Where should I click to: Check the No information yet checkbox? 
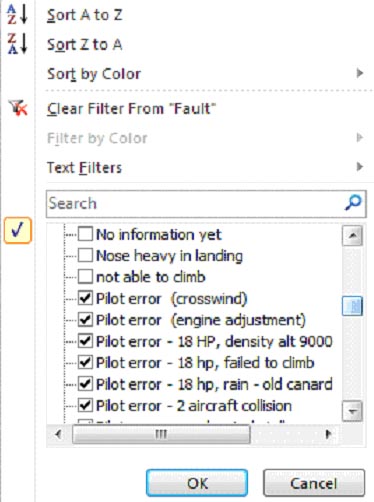pyautogui.click(x=85, y=234)
